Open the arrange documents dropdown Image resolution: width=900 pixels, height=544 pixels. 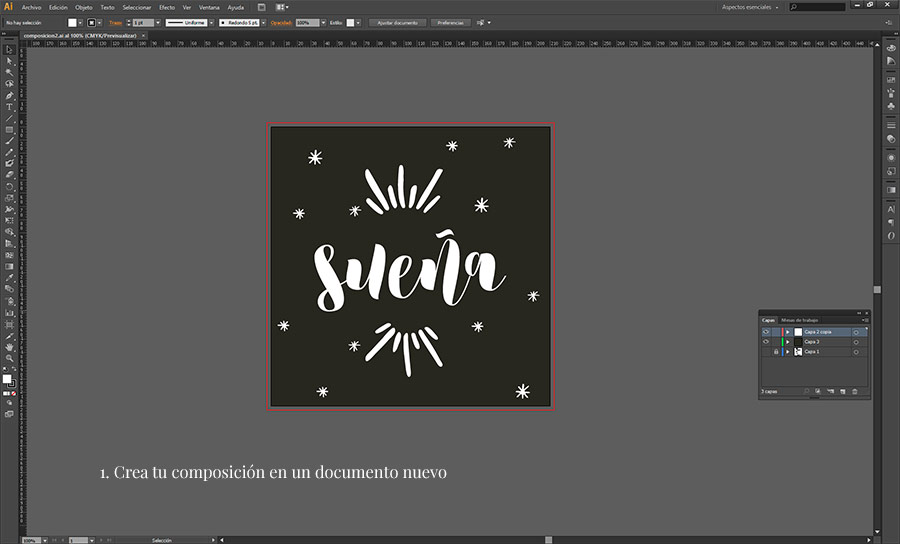282,7
